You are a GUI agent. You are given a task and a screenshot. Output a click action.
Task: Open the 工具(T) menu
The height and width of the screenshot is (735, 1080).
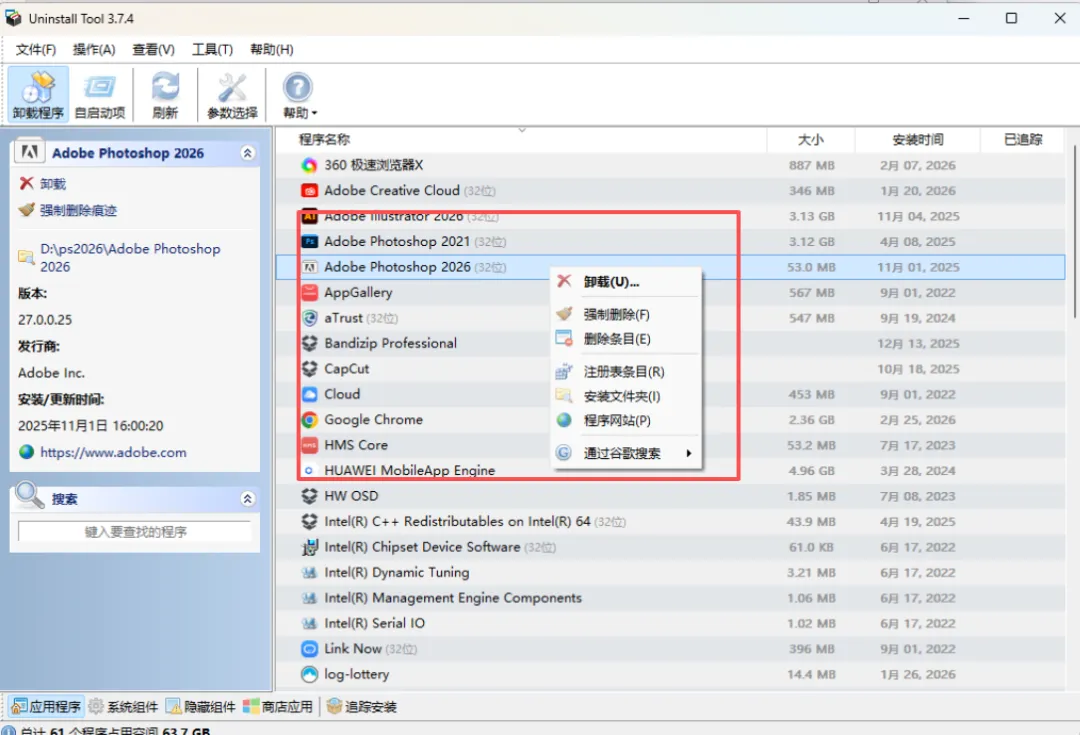(212, 50)
